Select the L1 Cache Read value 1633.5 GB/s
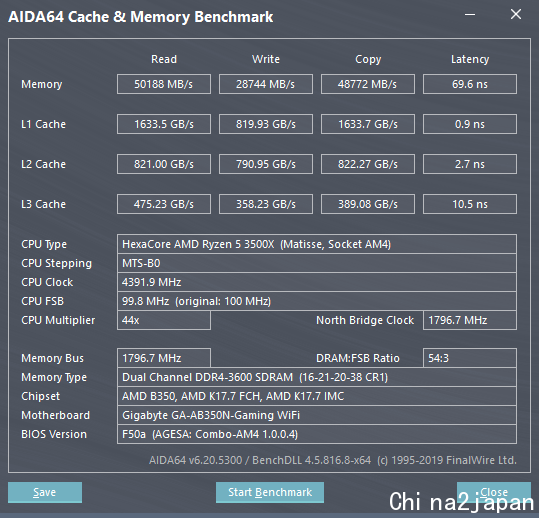Screen dimensions: 539x518 (164, 124)
